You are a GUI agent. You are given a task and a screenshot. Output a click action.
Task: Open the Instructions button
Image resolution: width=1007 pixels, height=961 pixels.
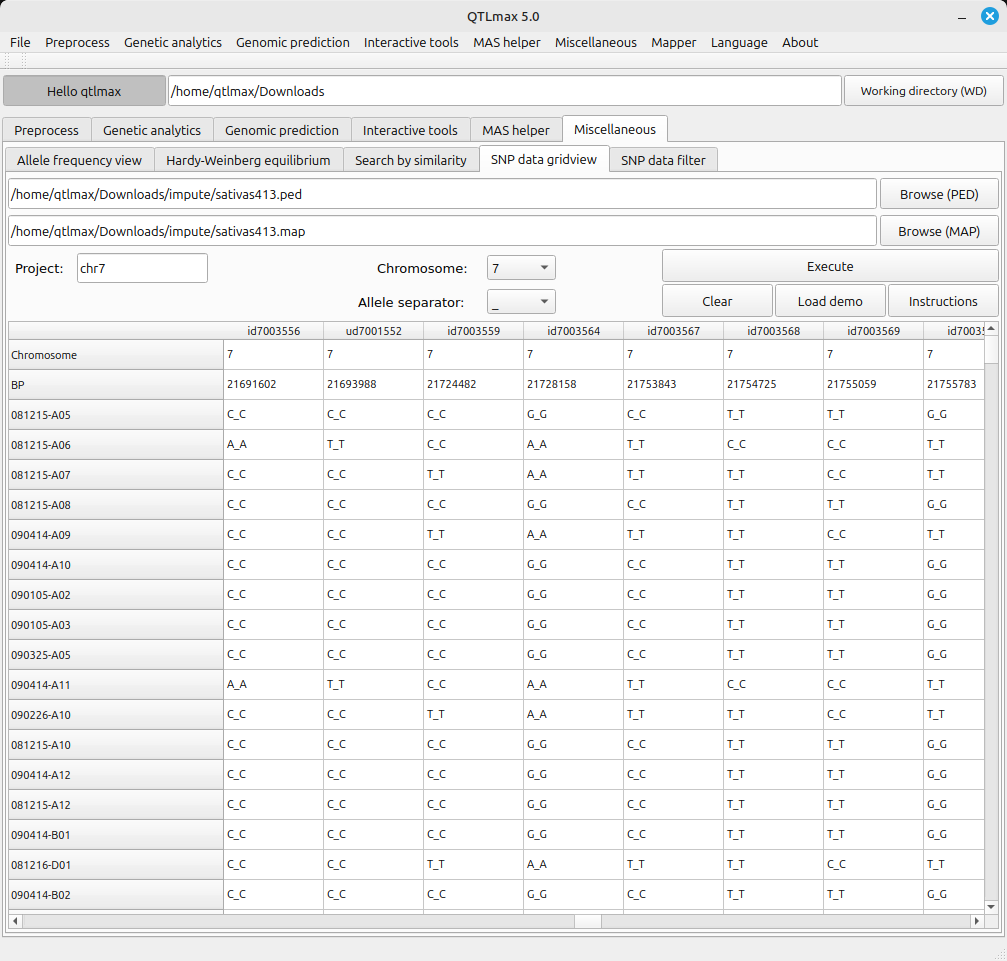point(942,301)
